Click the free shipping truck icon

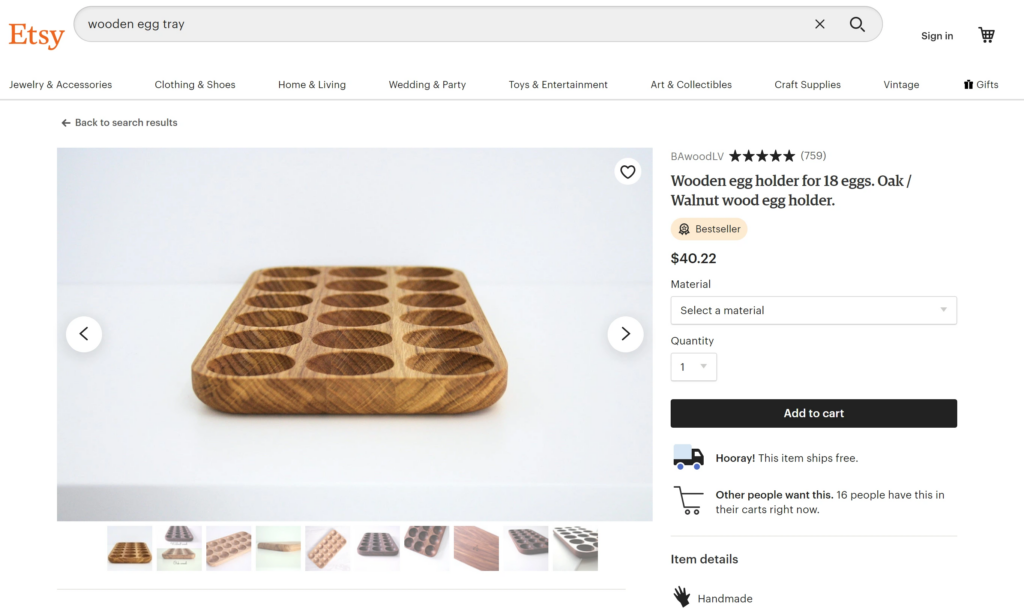coord(687,456)
